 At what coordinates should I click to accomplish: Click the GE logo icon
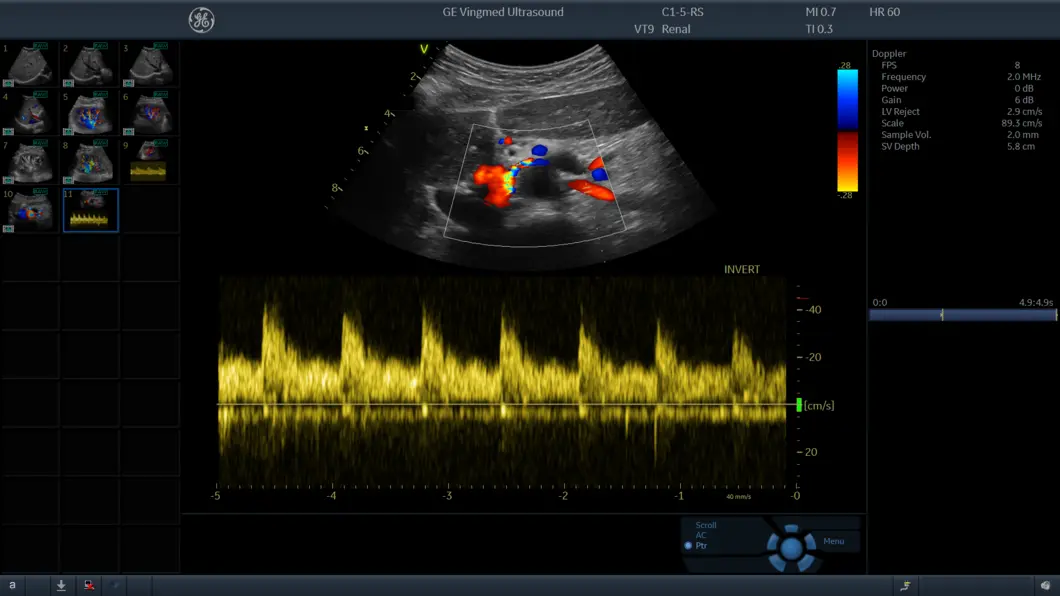click(x=201, y=20)
